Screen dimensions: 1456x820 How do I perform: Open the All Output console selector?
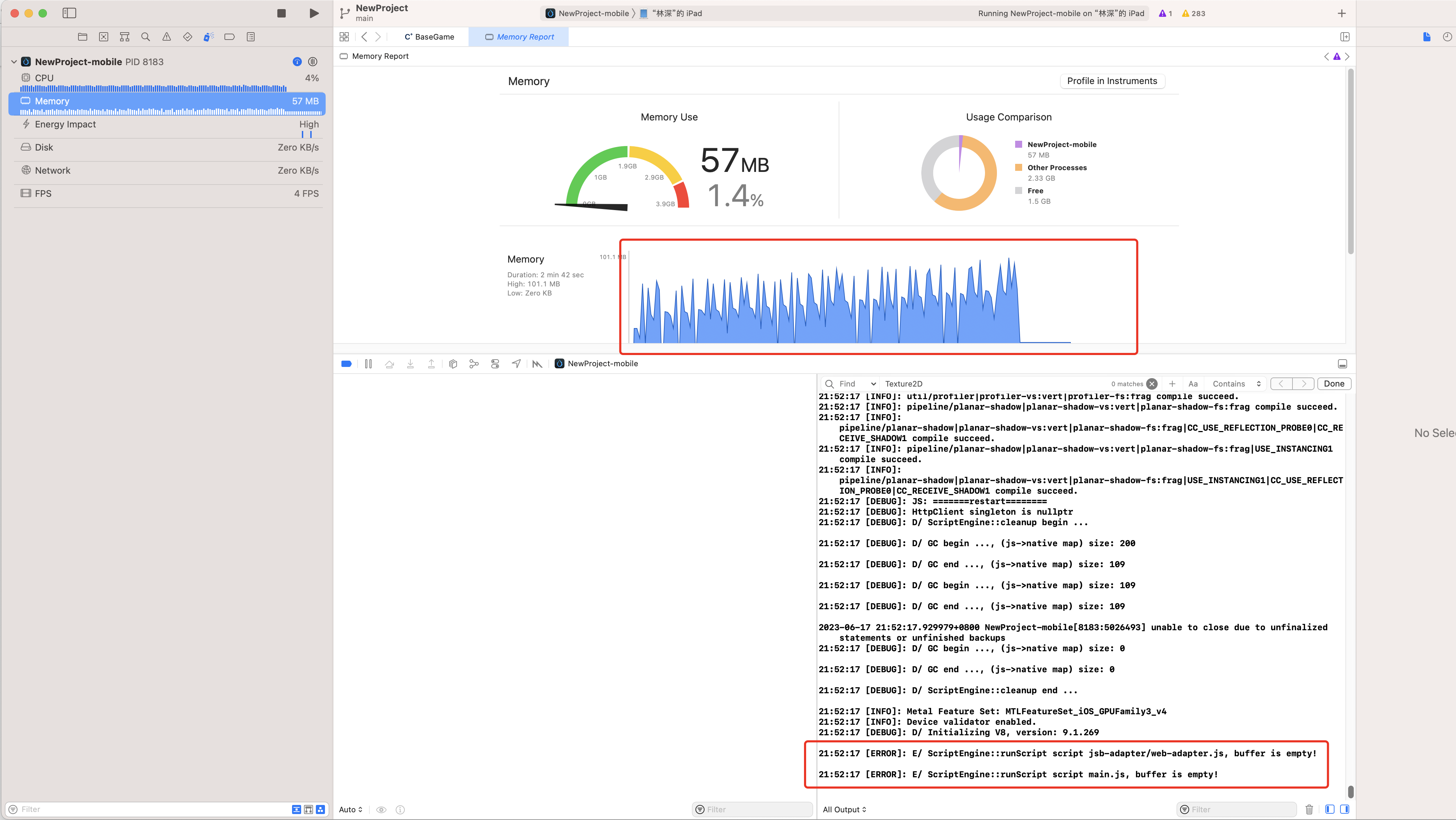pyautogui.click(x=844, y=809)
